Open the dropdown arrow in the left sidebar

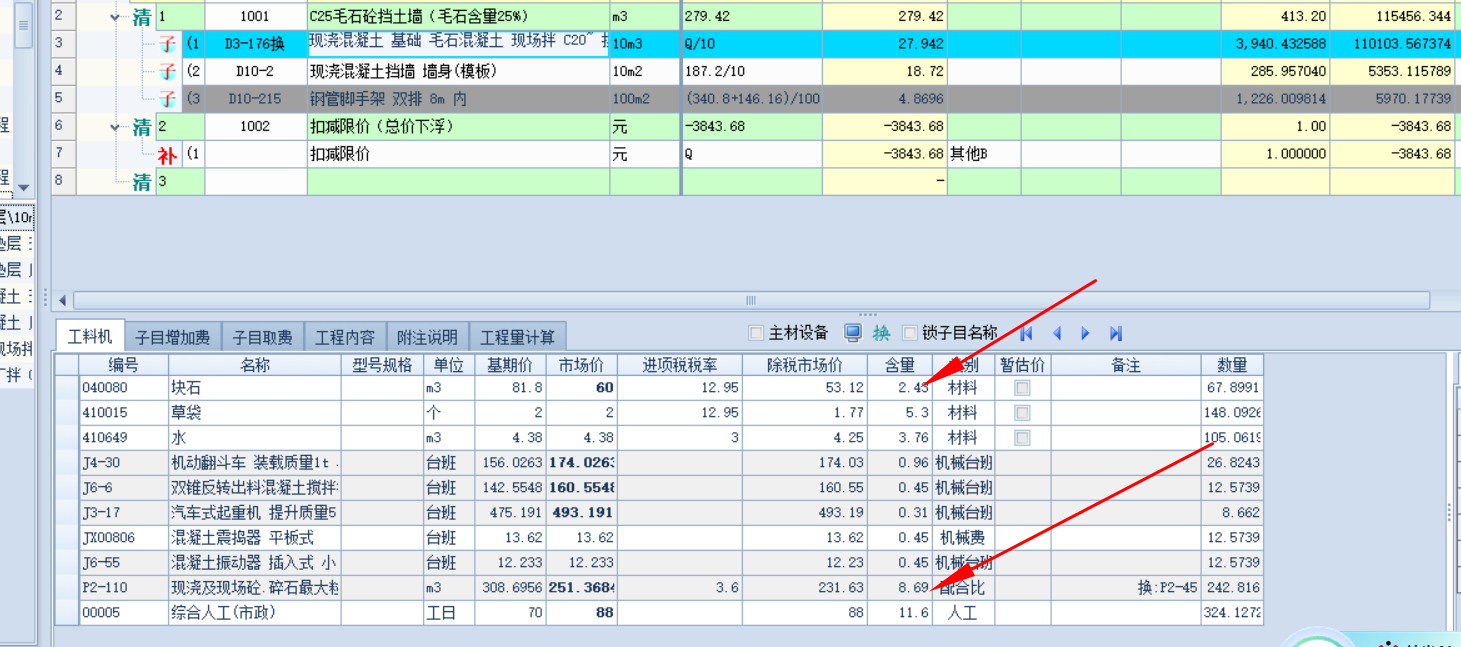pos(22,188)
